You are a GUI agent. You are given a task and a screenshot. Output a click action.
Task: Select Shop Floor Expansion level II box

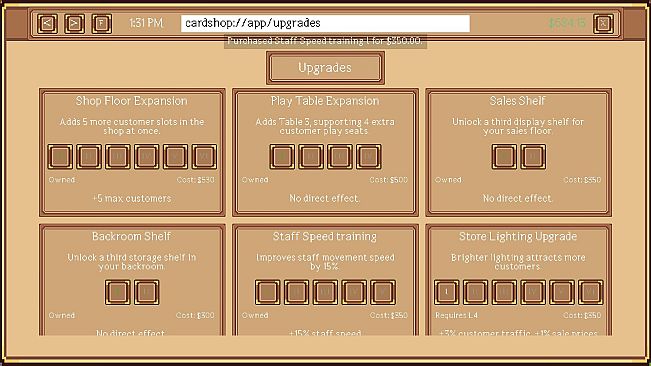click(89, 156)
